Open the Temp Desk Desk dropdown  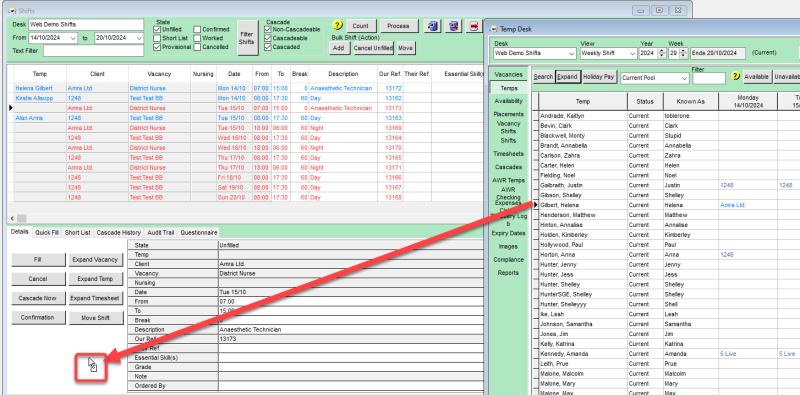coord(571,53)
